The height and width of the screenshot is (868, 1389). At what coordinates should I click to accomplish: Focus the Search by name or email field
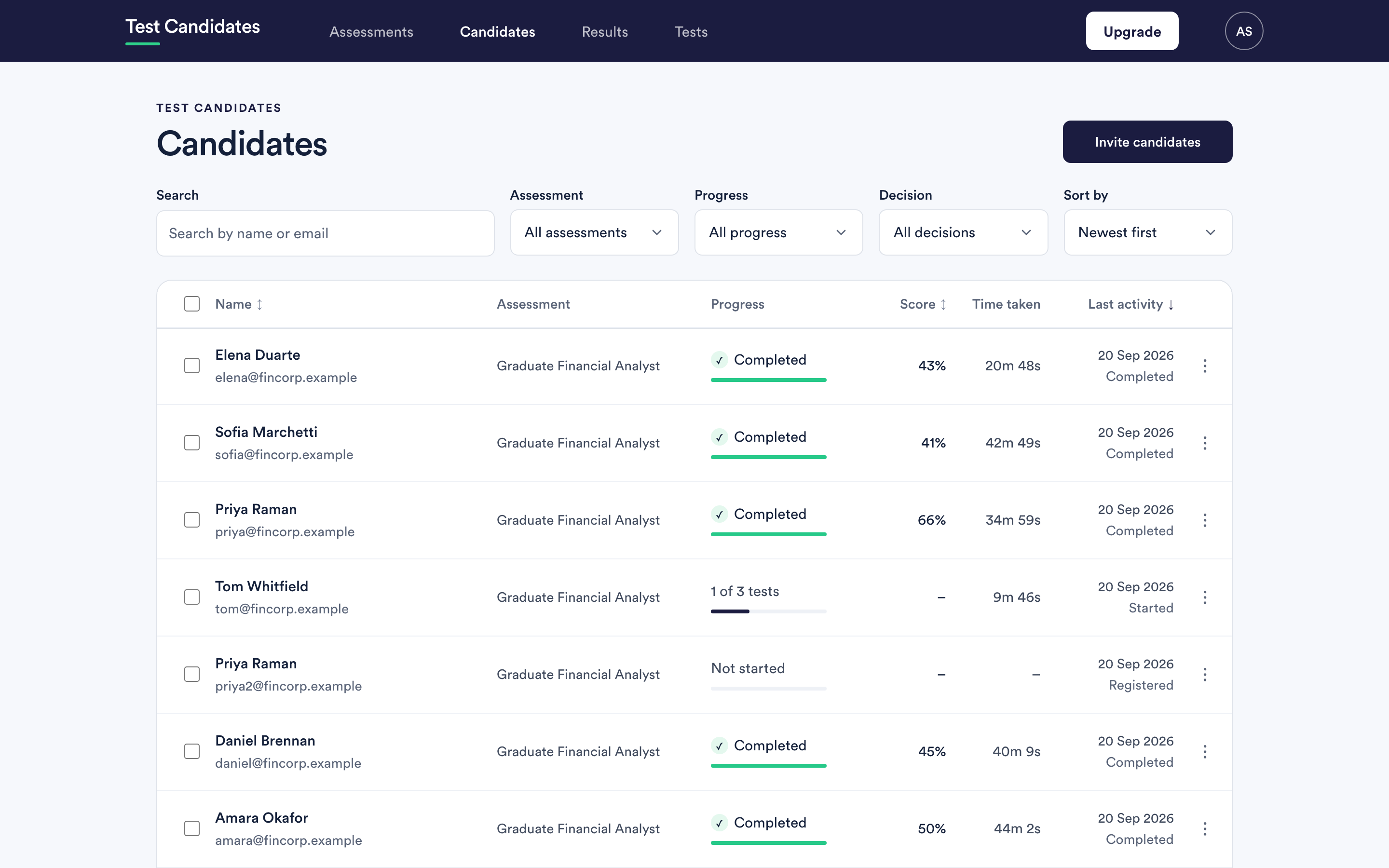tap(325, 233)
